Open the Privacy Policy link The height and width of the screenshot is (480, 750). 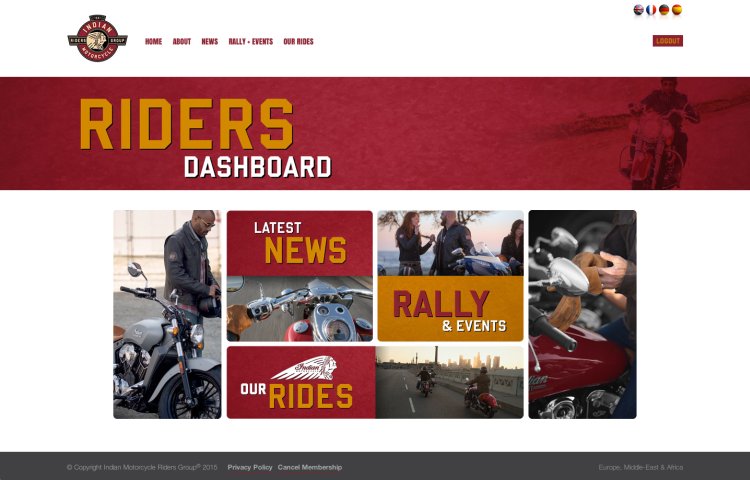(250, 468)
